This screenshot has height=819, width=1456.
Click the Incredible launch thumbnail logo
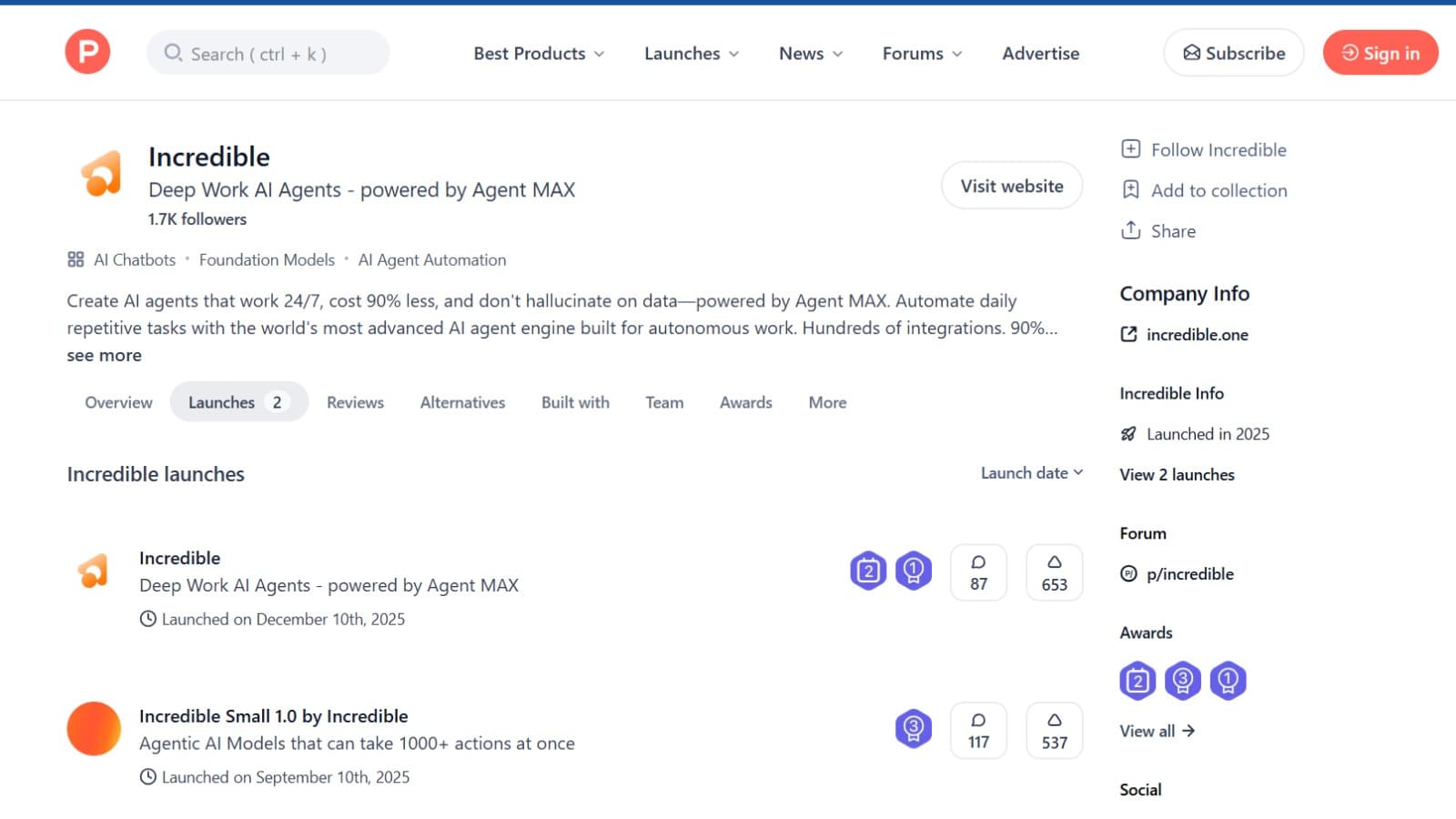[94, 571]
